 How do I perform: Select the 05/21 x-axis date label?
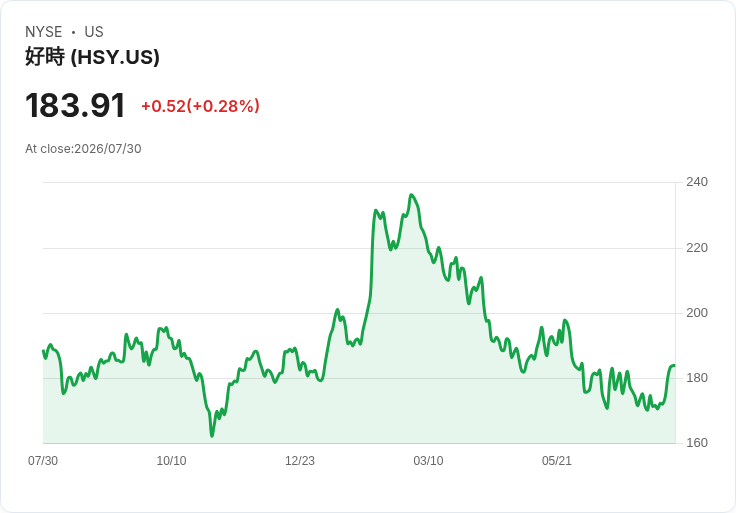click(x=557, y=461)
